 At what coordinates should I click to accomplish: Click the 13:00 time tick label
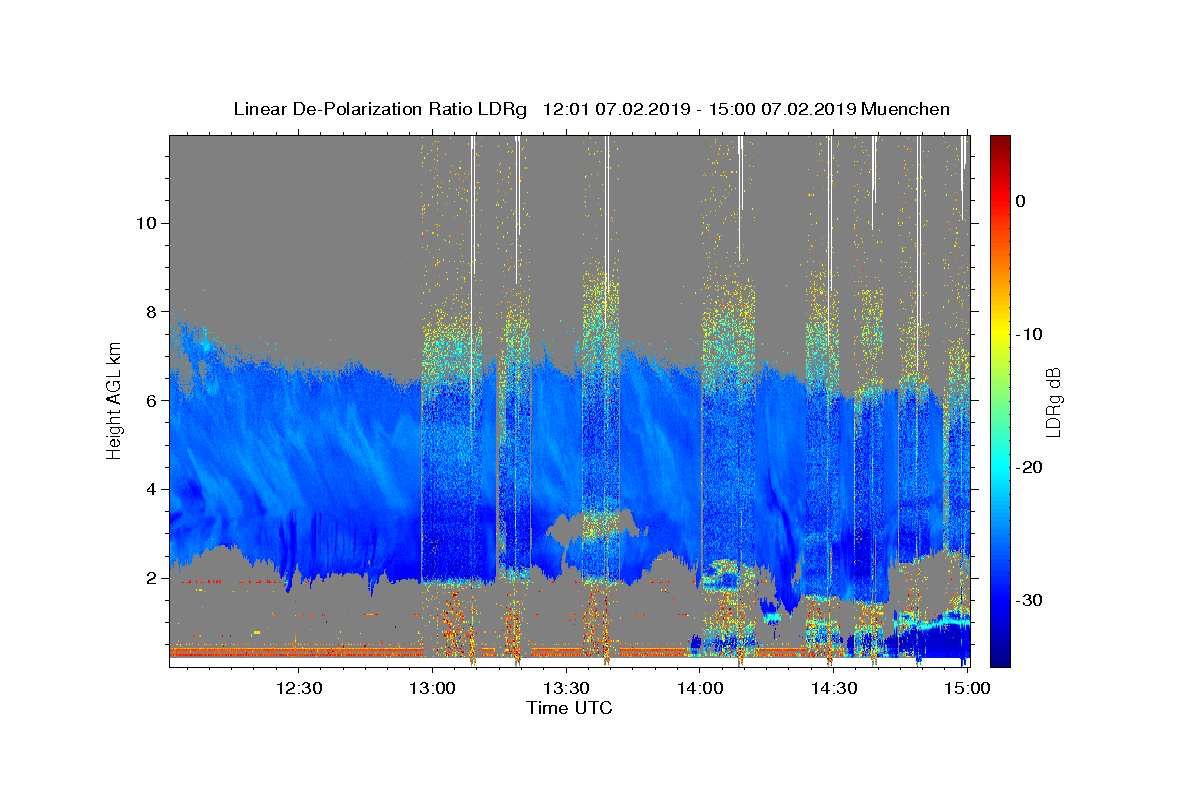(x=433, y=688)
